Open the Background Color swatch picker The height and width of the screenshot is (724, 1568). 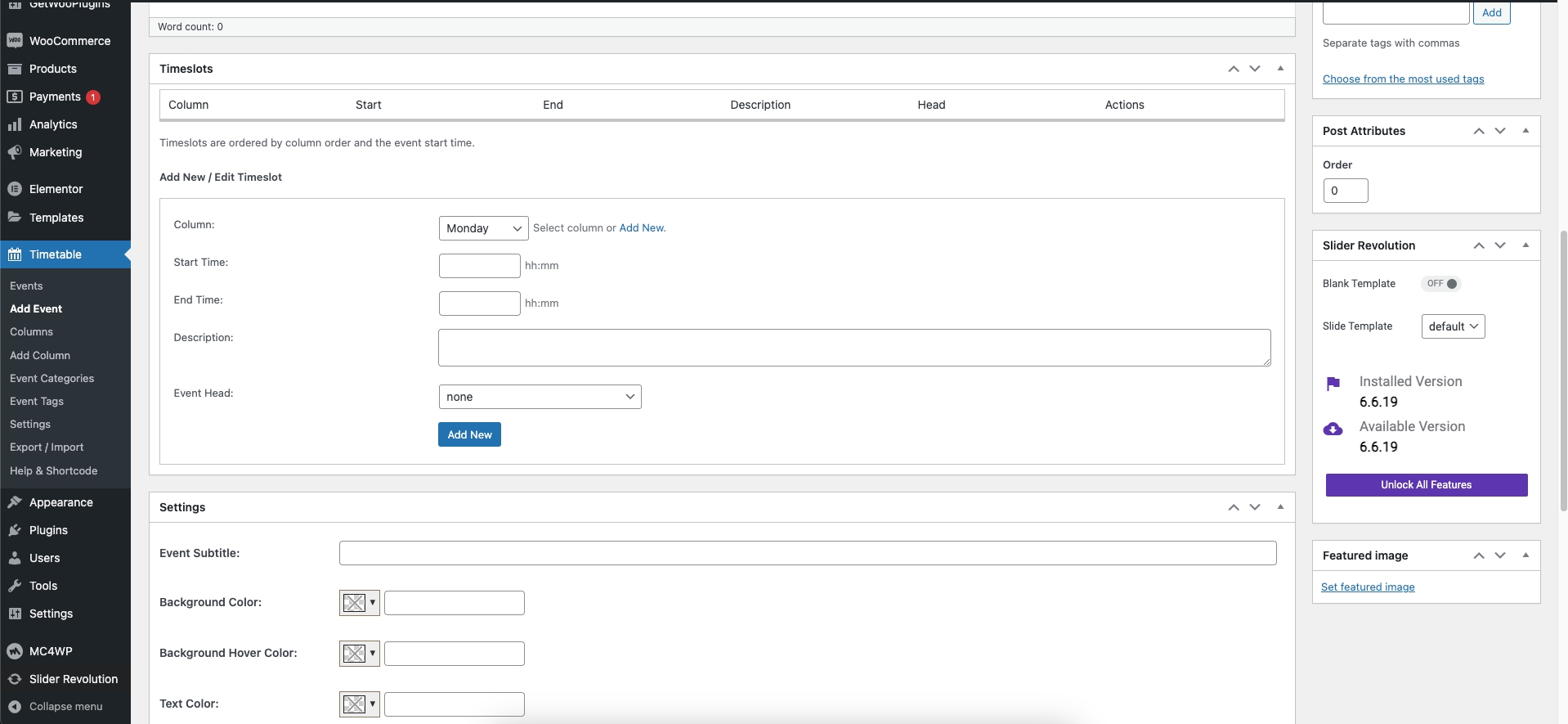(359, 603)
